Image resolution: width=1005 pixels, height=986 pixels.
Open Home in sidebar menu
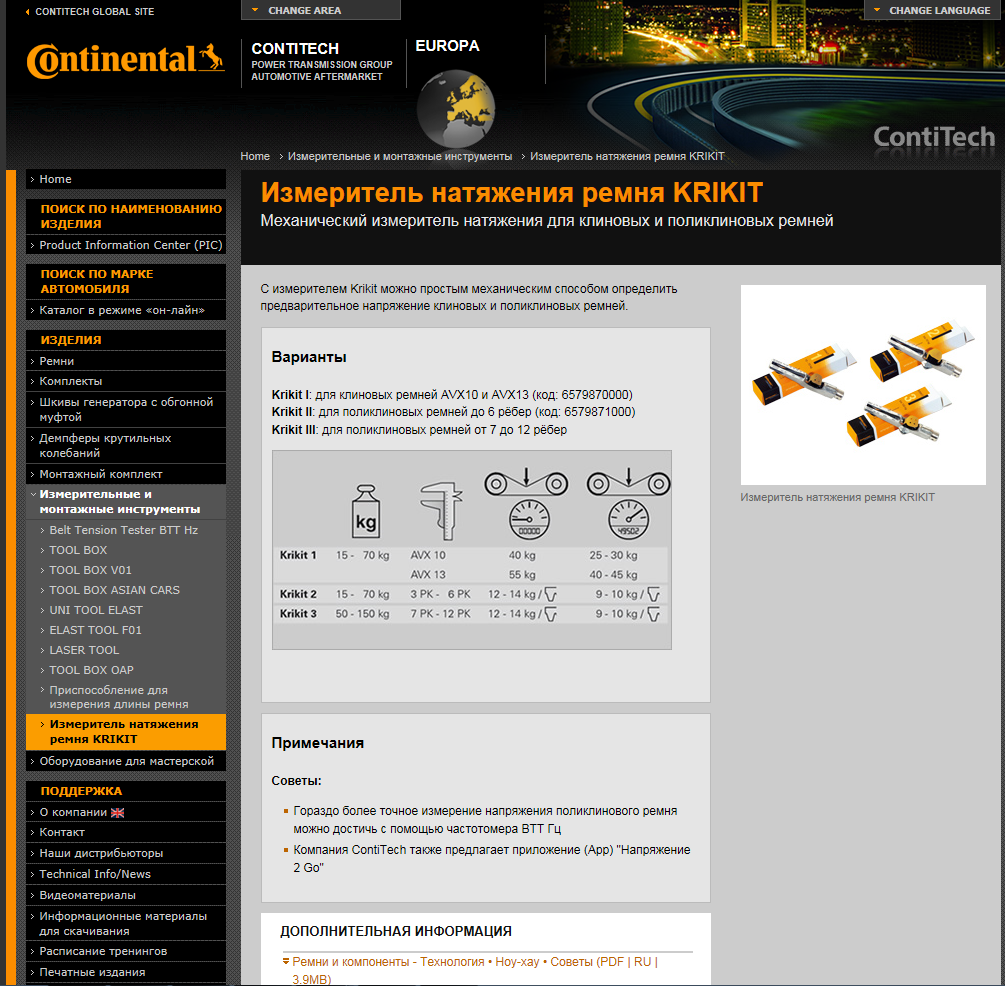(x=55, y=179)
